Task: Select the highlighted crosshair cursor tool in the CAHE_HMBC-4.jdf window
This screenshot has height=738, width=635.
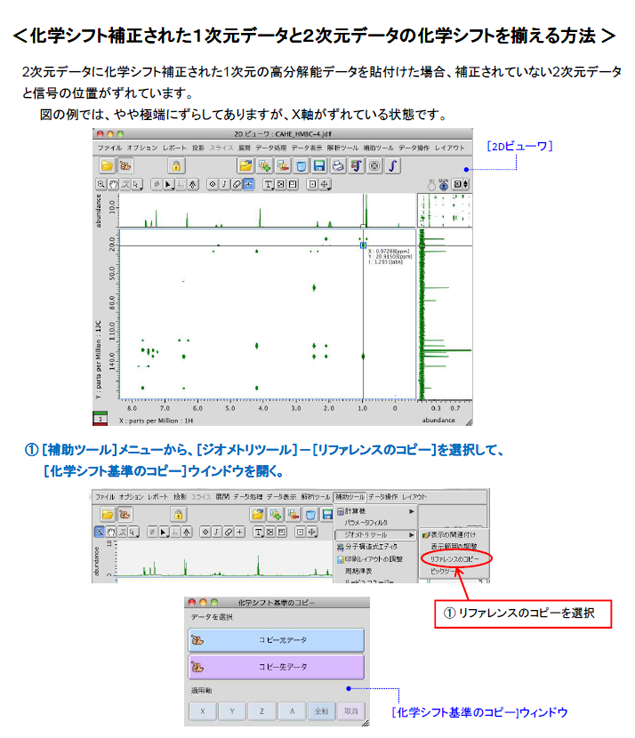Action: tap(249, 184)
